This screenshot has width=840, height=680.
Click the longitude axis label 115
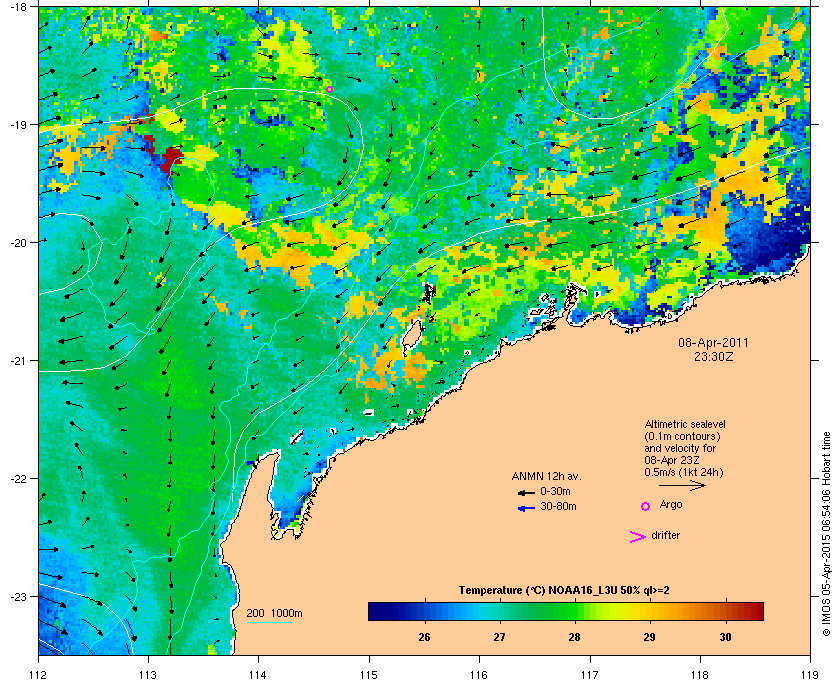(x=369, y=674)
